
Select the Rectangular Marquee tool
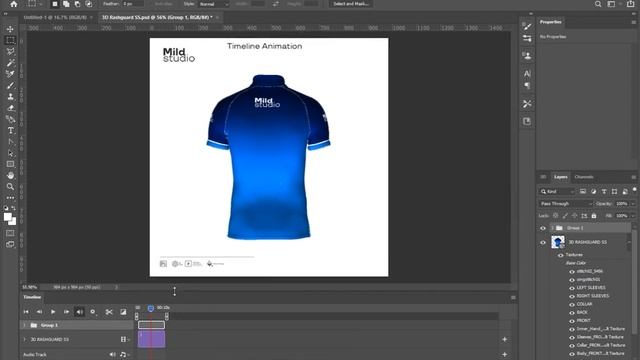(10, 40)
